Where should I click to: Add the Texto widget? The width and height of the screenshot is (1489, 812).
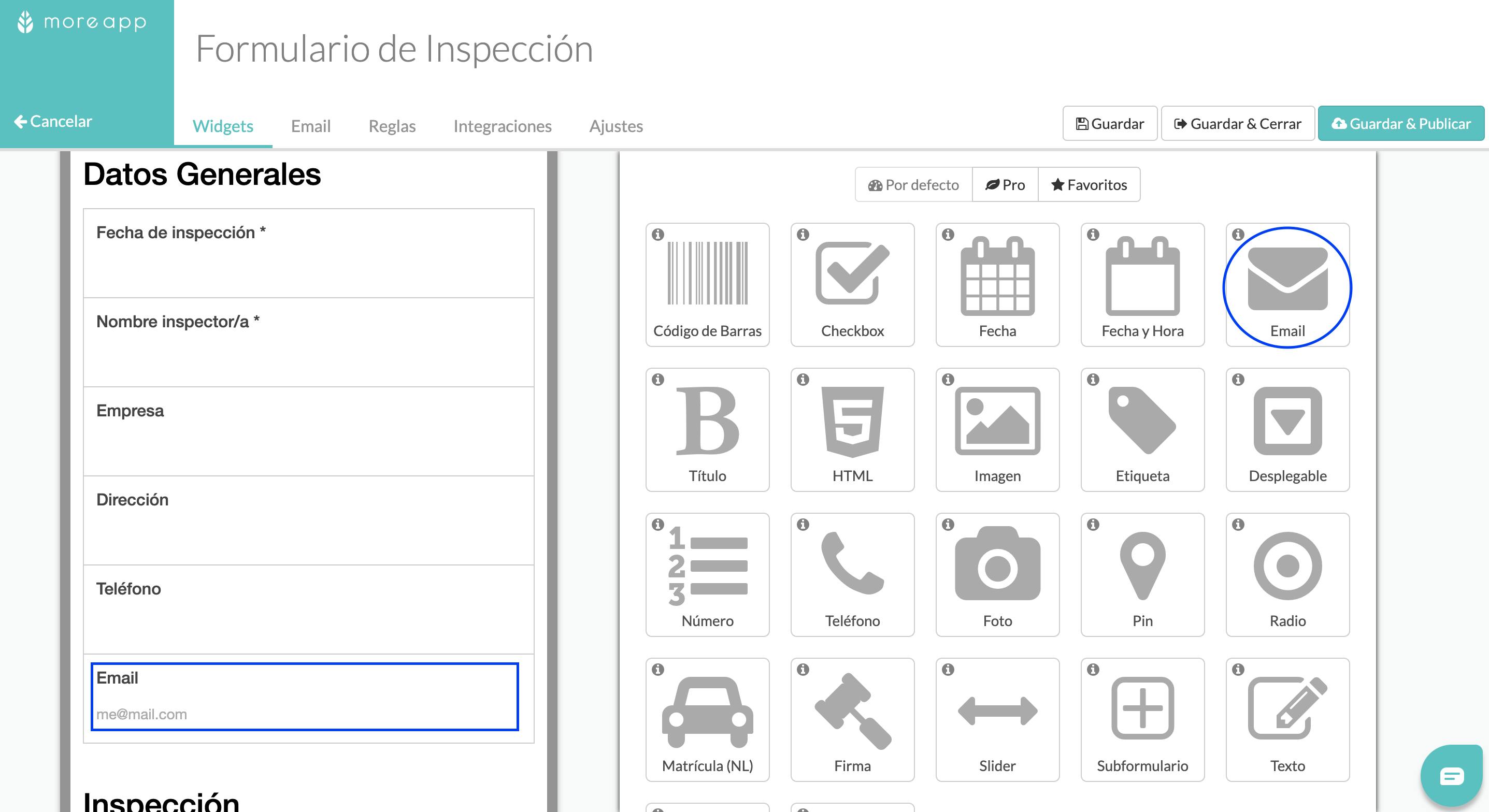[x=1288, y=720]
